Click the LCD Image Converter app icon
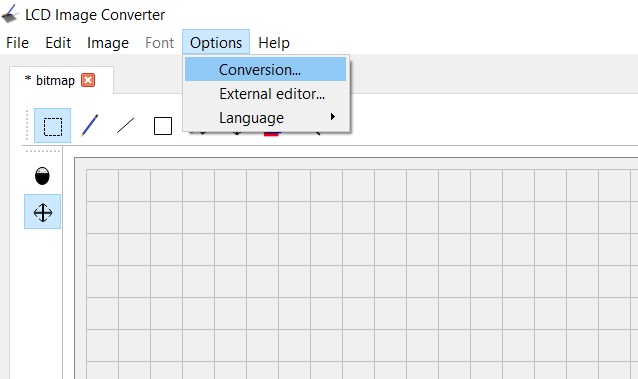 pos(10,14)
